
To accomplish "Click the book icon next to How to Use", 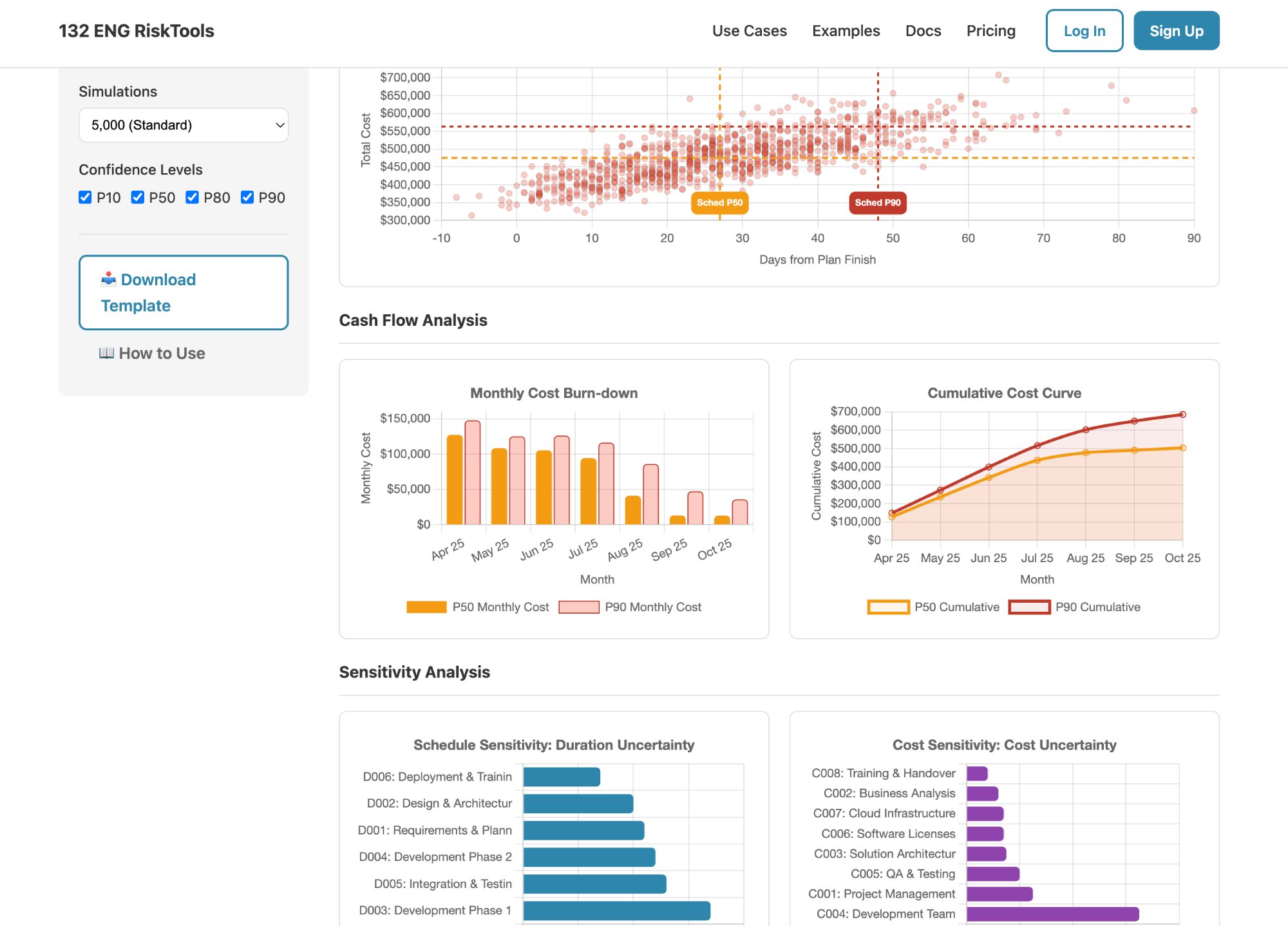I will (x=106, y=353).
